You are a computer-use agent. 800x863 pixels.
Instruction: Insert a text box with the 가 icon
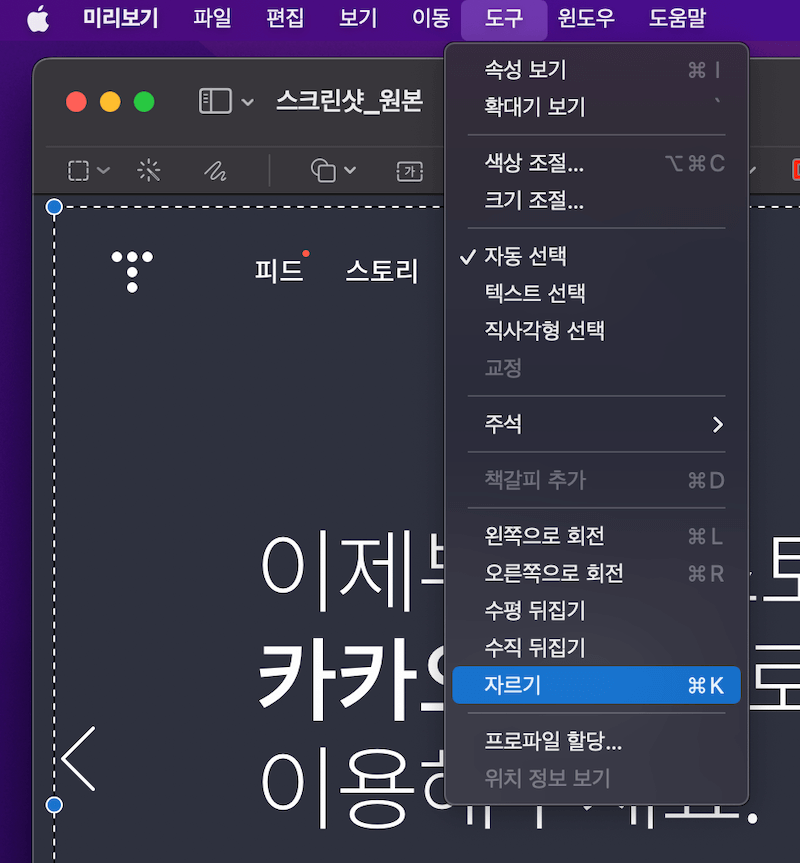point(408,170)
